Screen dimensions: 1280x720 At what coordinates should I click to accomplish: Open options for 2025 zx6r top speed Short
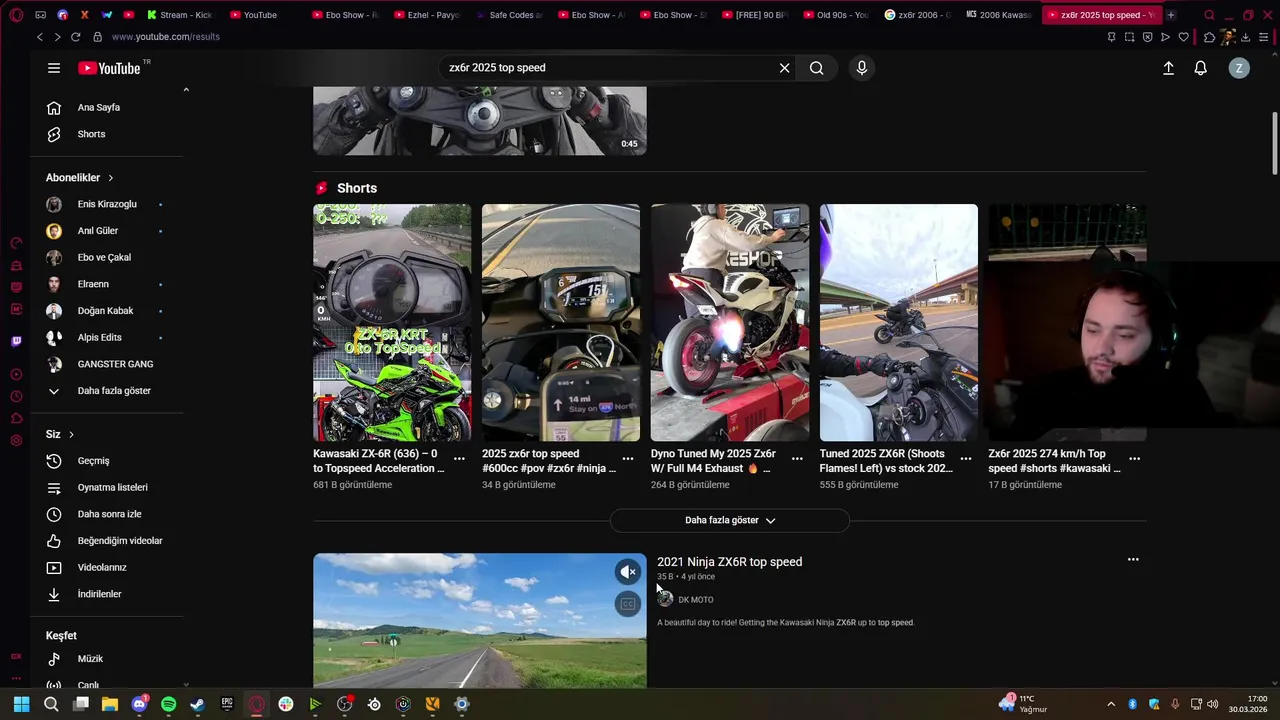click(x=628, y=459)
